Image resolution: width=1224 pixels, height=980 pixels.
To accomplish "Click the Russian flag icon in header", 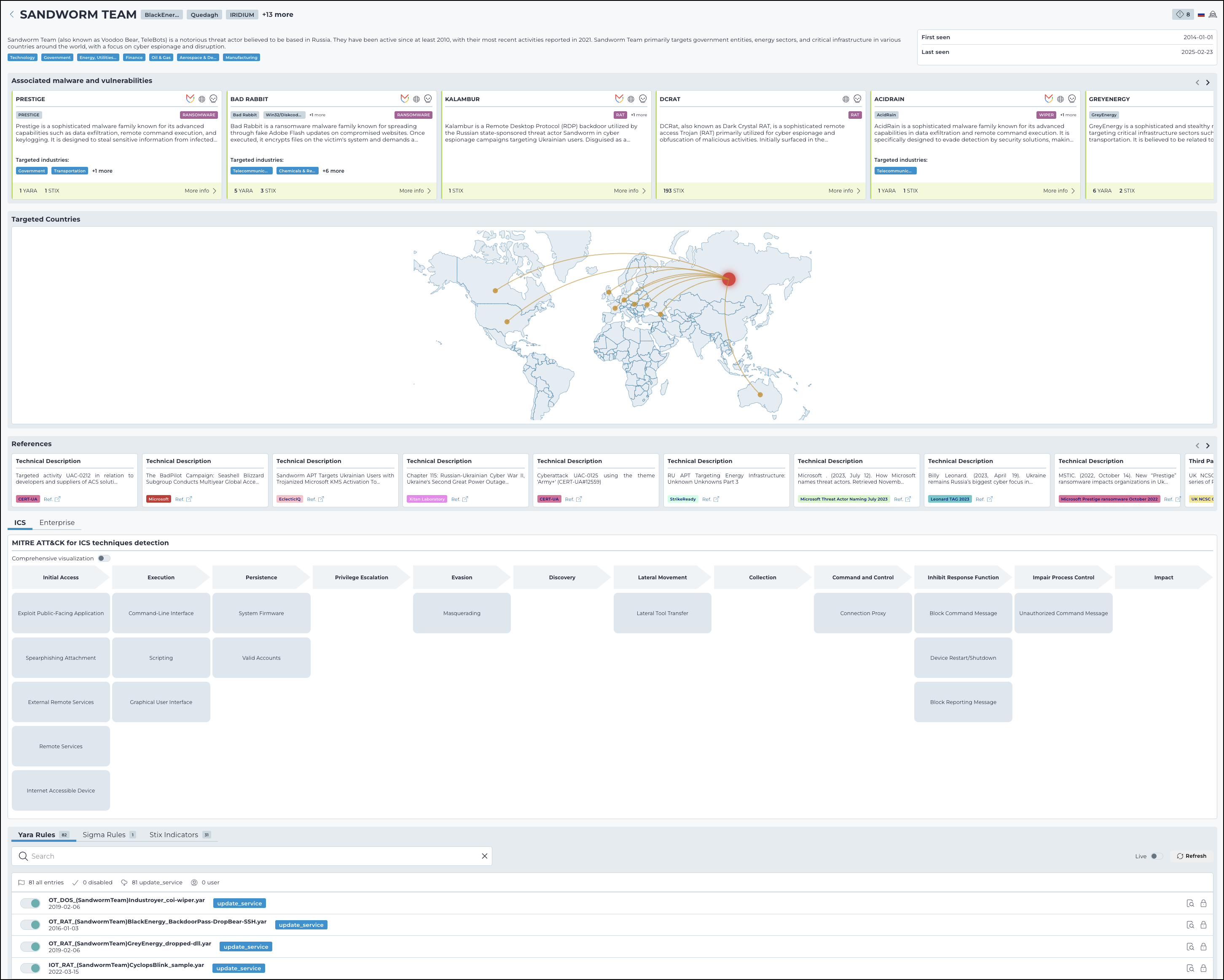I will [x=1201, y=15].
